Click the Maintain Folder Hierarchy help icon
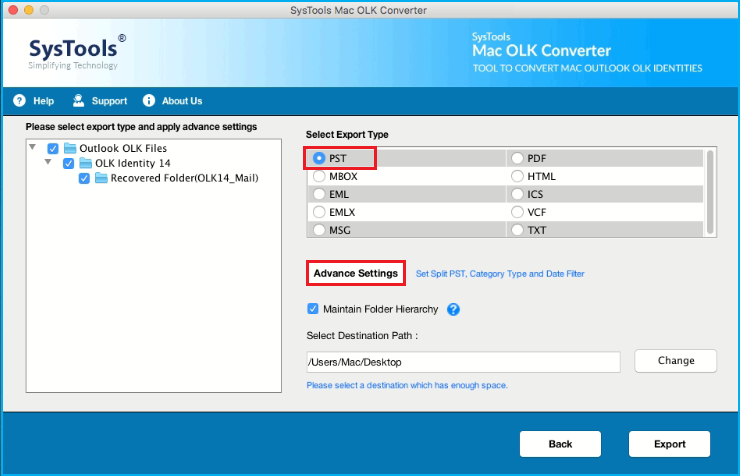The width and height of the screenshot is (740, 476). pos(453,309)
